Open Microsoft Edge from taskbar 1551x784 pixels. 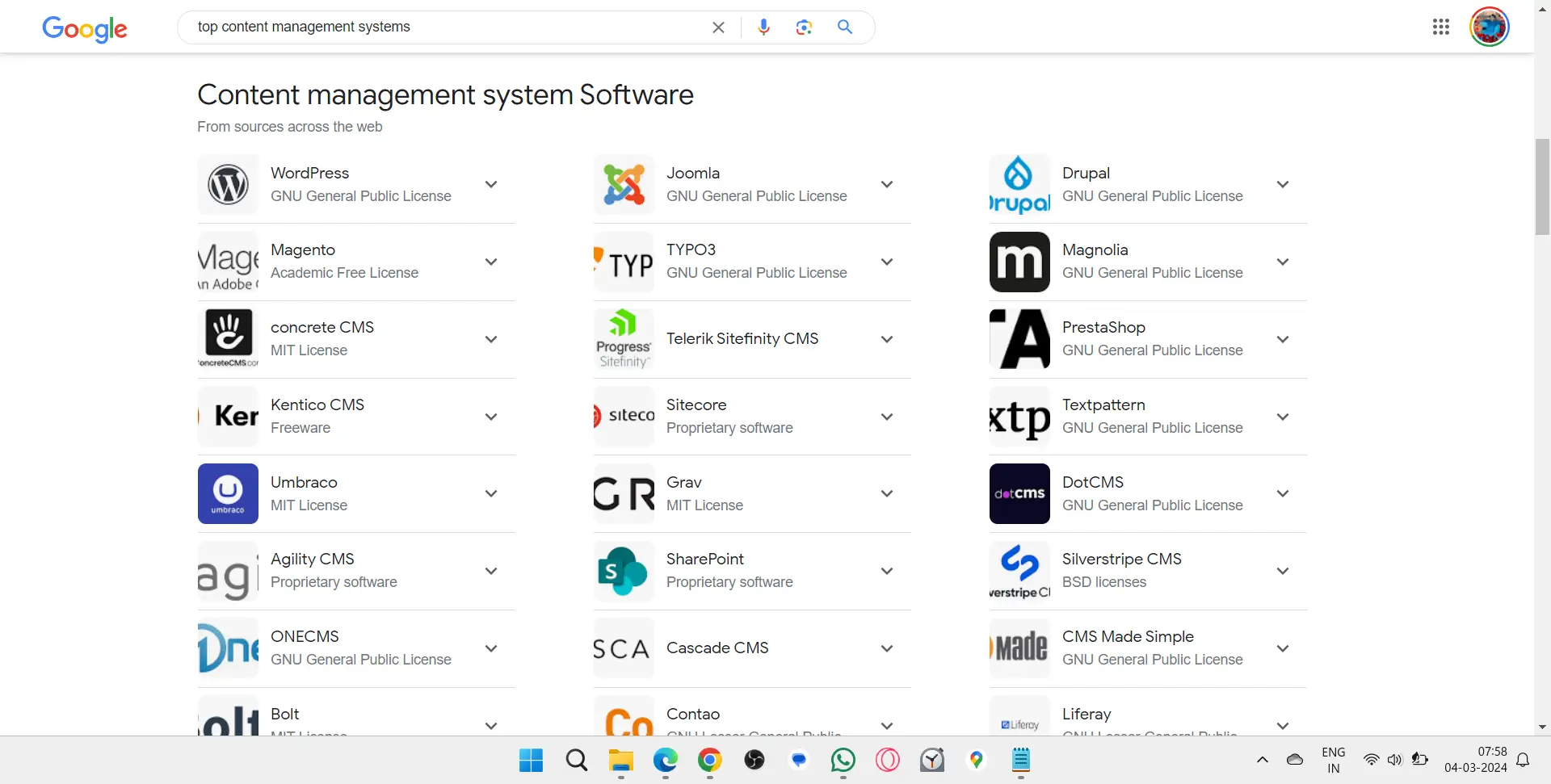(x=665, y=760)
